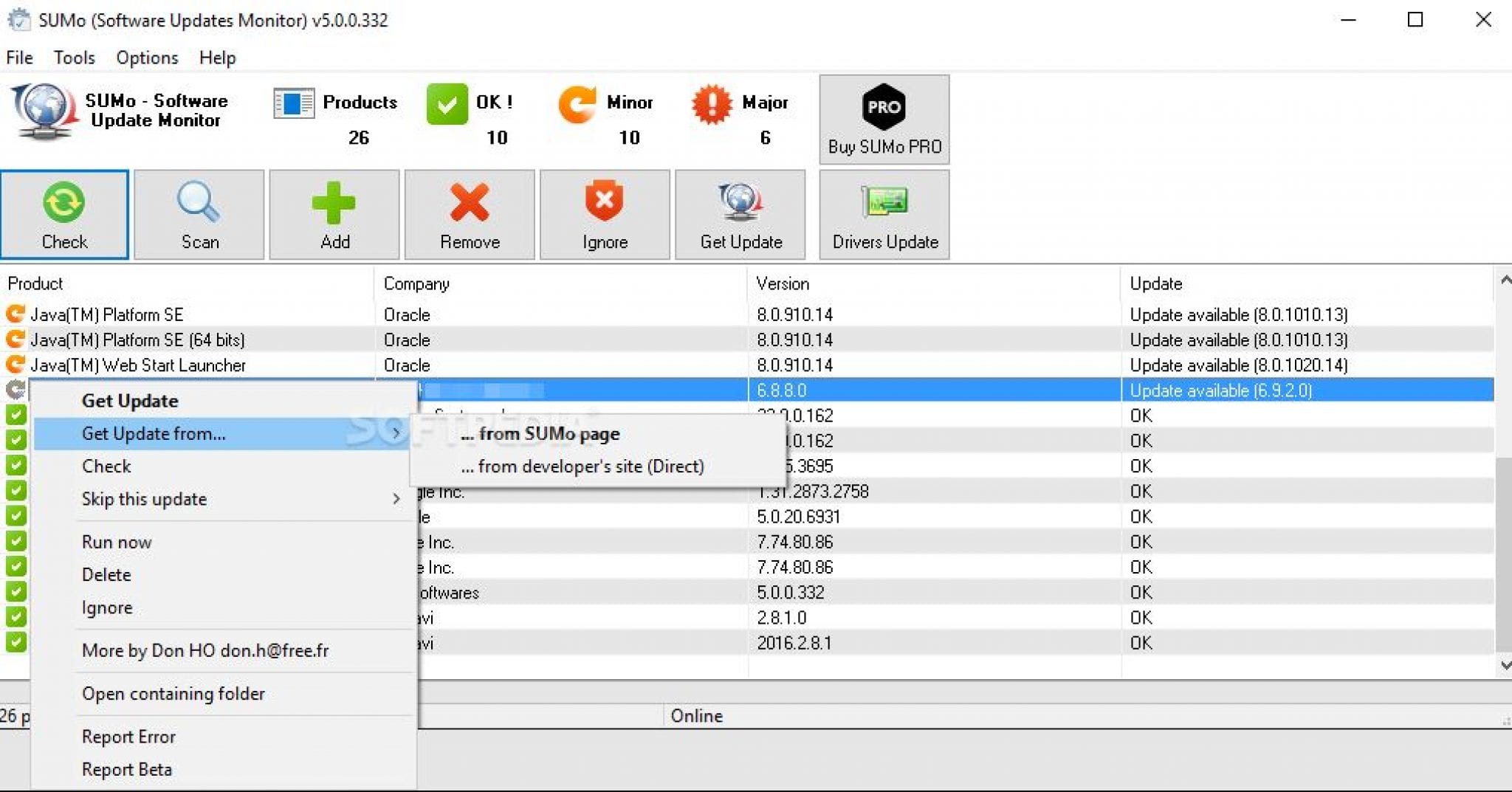Image resolution: width=1512 pixels, height=792 pixels.
Task: Click the Buy SUMo PRO button
Action: point(884,120)
